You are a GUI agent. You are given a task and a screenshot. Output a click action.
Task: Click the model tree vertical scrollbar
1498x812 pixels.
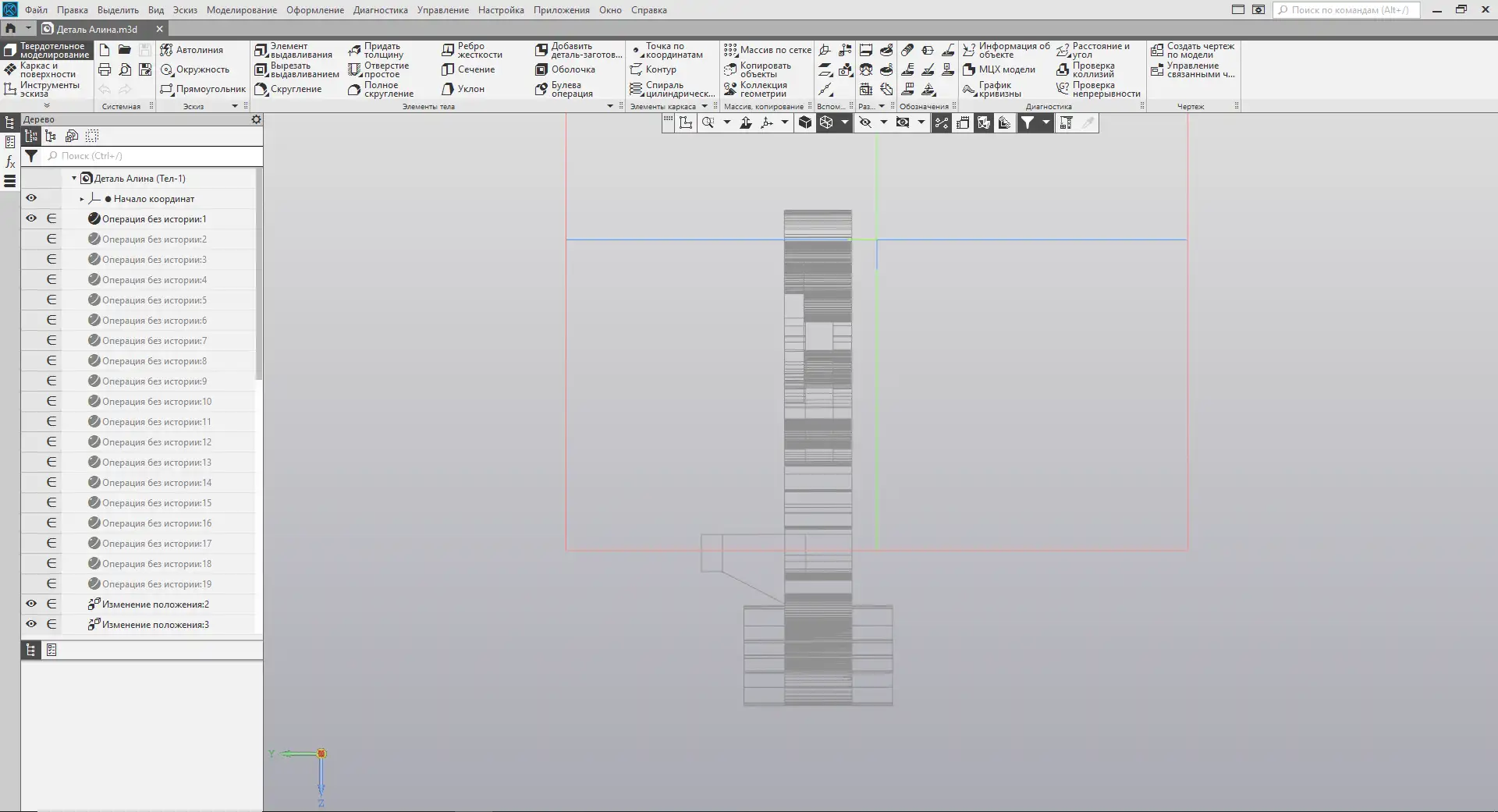(x=259, y=273)
